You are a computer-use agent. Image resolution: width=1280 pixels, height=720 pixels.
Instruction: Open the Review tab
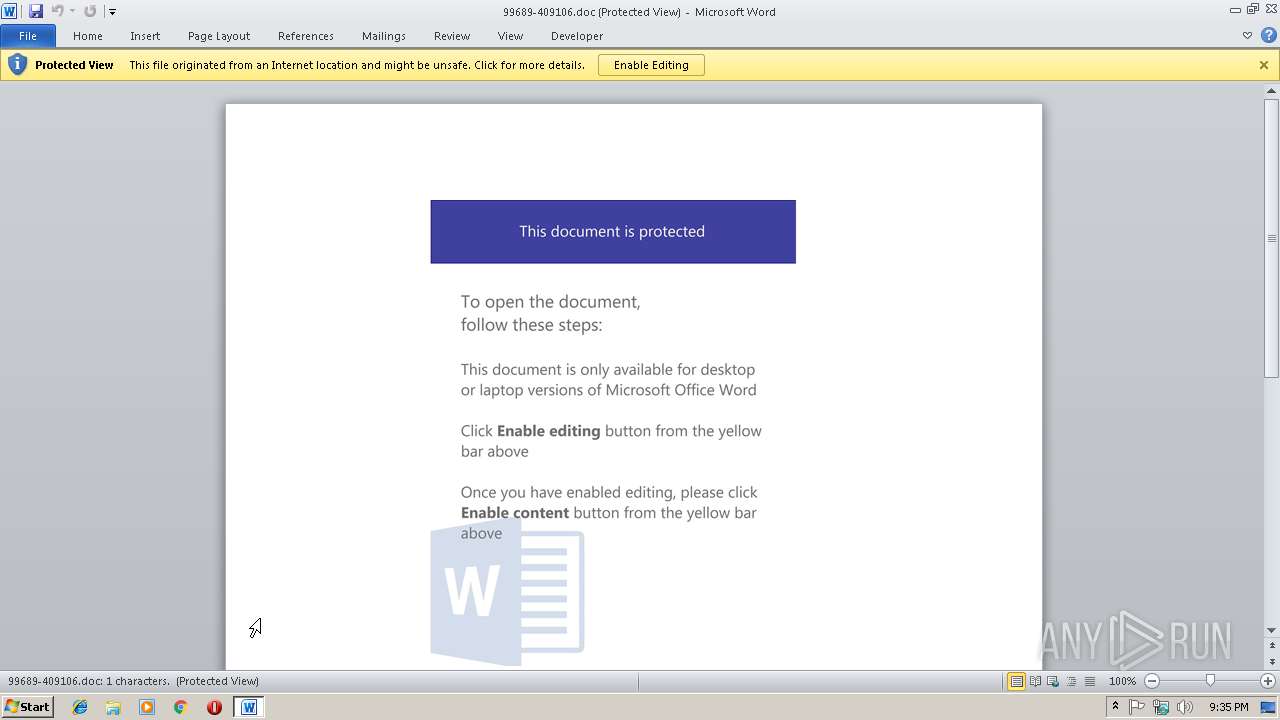pyautogui.click(x=452, y=36)
